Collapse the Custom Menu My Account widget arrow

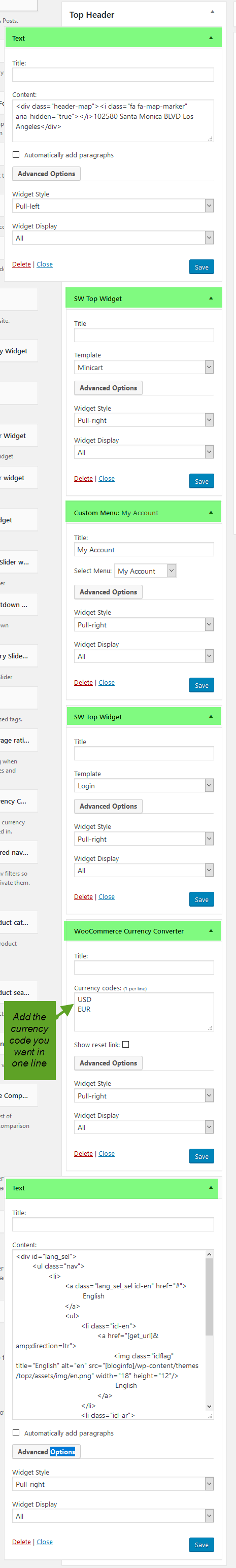pos(211,513)
